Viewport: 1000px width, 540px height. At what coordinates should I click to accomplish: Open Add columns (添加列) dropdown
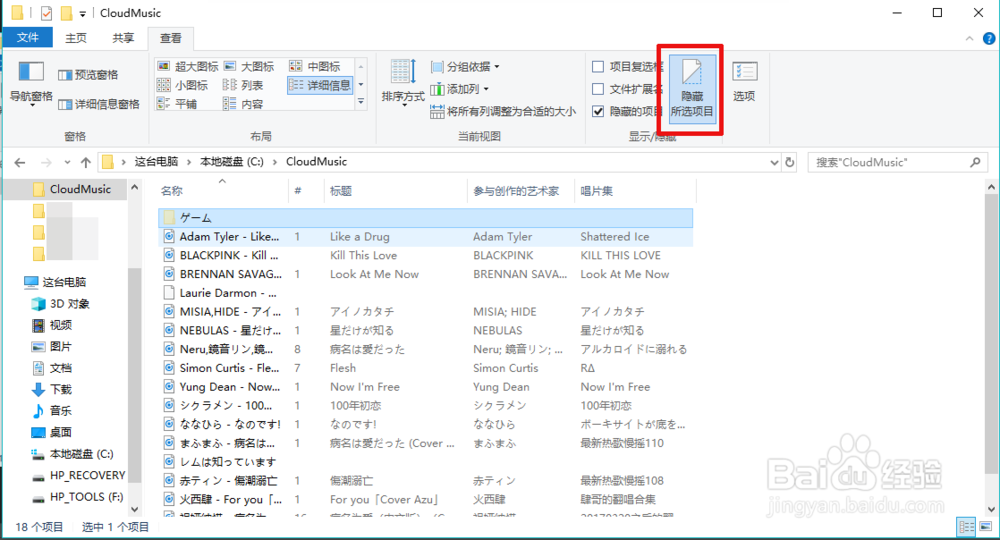[460, 89]
